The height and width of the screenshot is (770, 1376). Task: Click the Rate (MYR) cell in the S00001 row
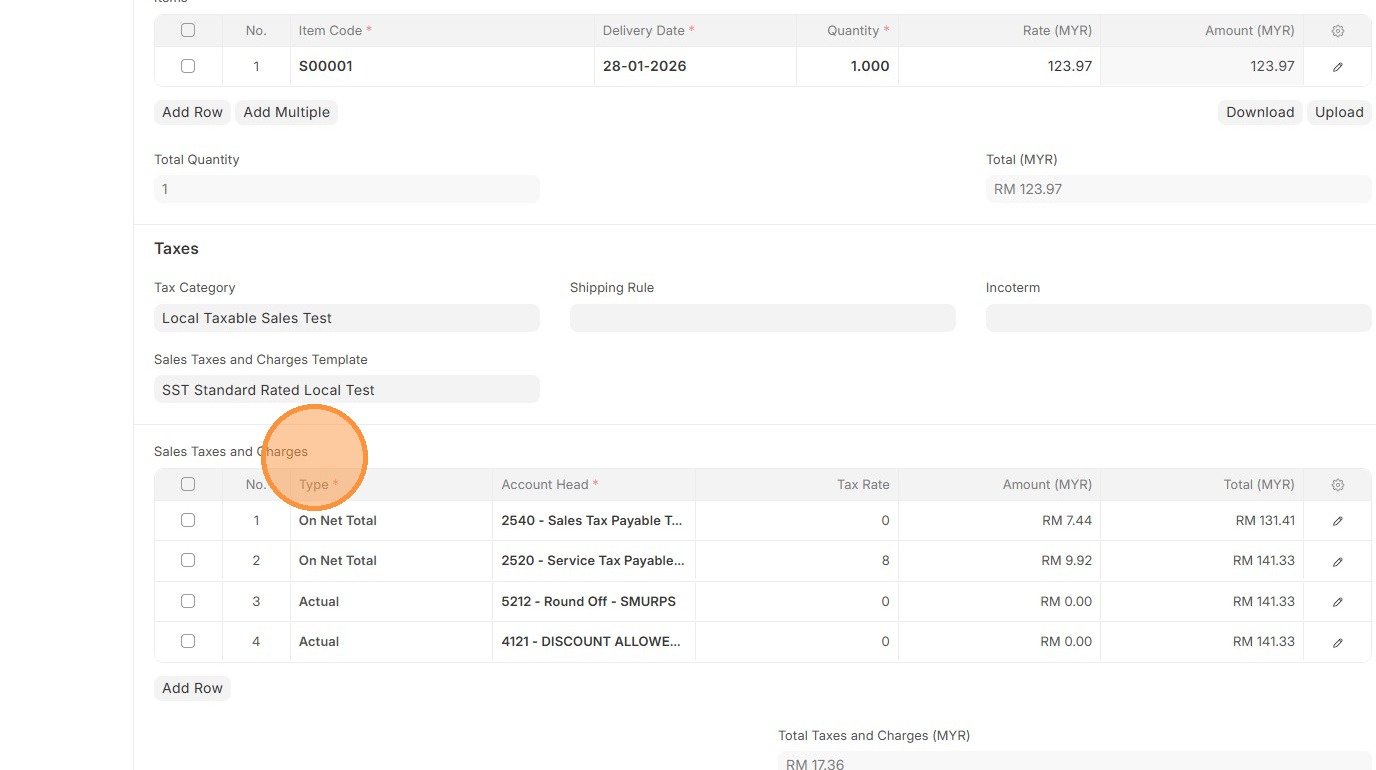999,66
